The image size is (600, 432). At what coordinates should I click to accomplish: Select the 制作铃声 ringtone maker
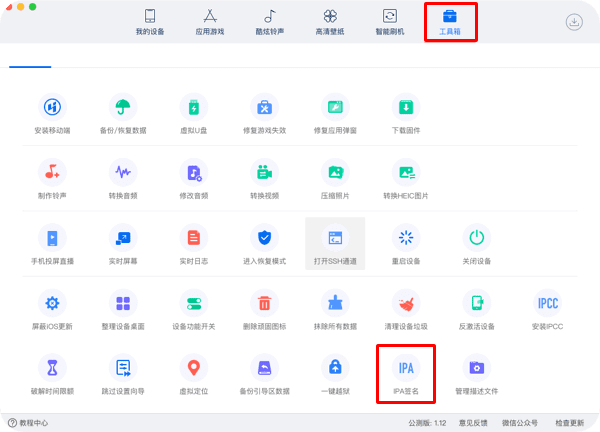tap(52, 173)
